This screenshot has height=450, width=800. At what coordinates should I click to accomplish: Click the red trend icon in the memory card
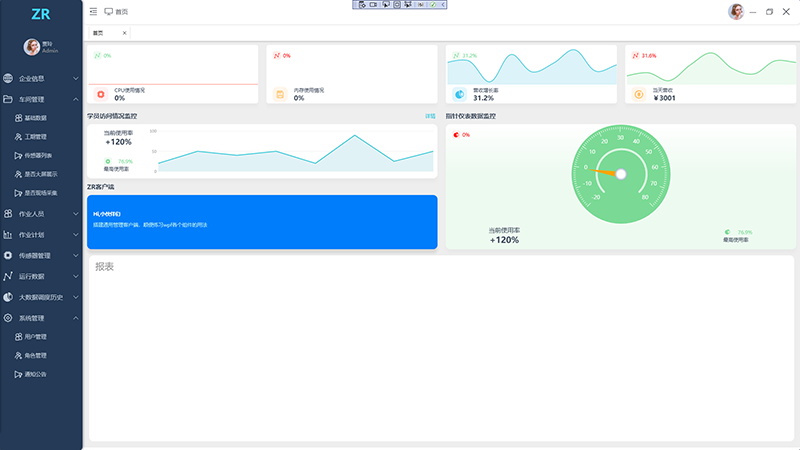point(277,56)
